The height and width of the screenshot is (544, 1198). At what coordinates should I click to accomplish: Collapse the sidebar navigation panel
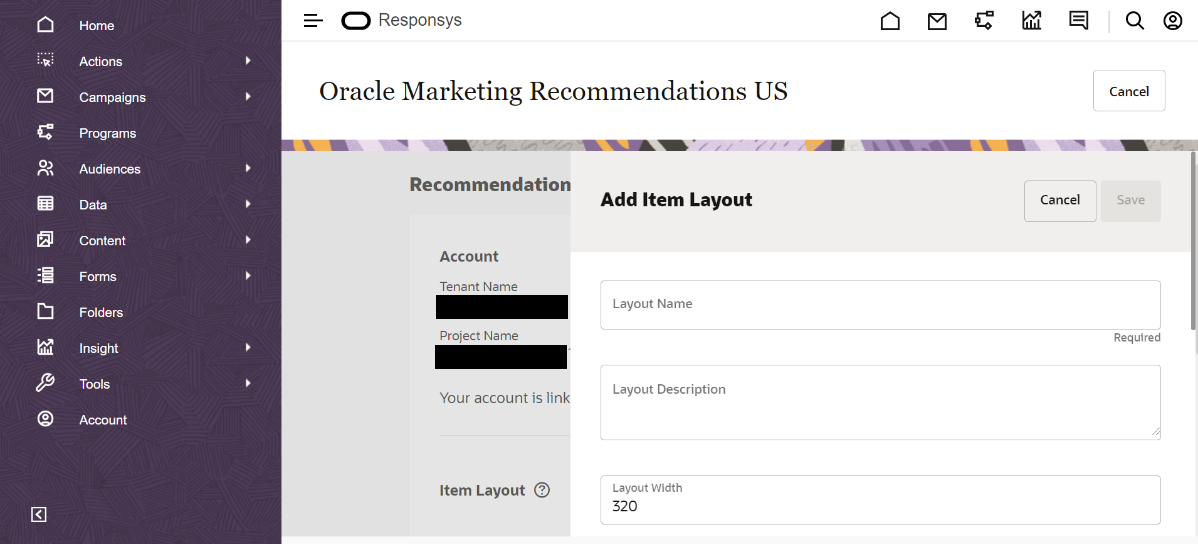39,514
